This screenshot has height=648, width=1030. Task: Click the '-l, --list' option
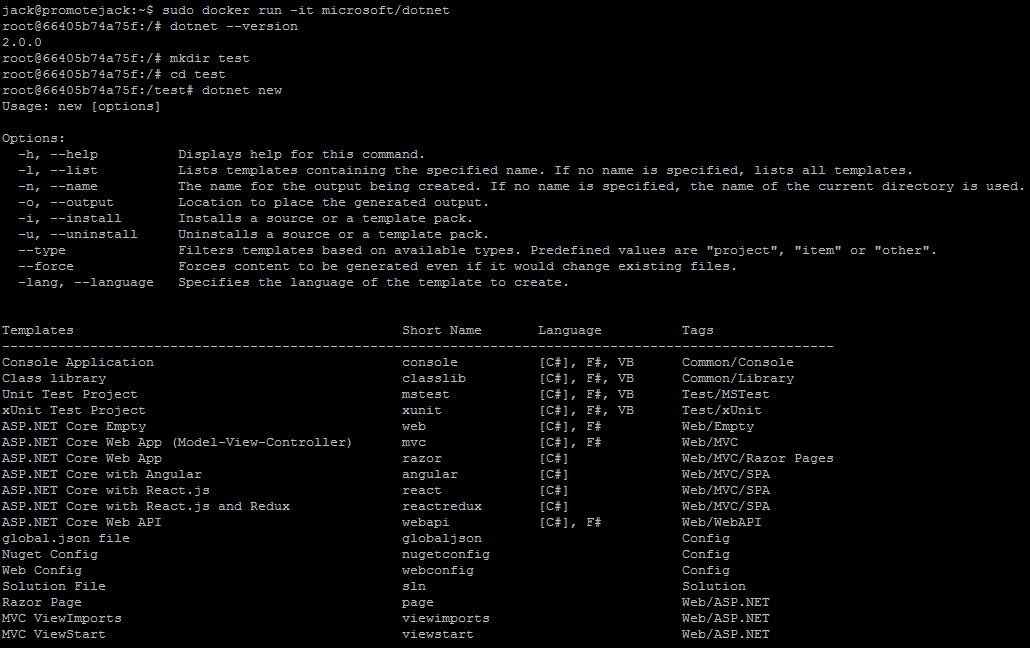(x=58, y=170)
